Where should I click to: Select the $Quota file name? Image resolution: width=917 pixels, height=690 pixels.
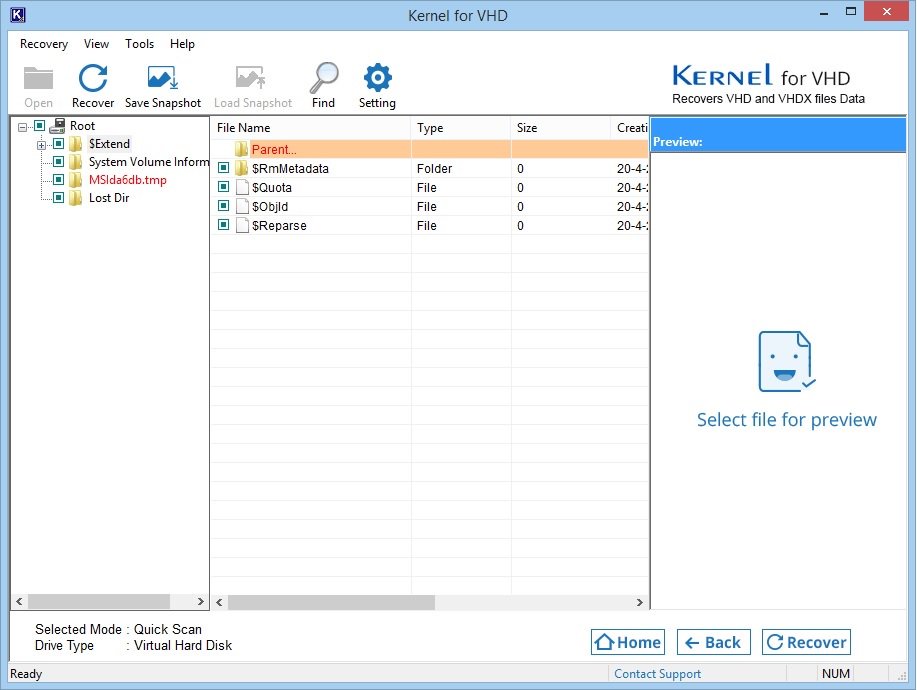[271, 188]
